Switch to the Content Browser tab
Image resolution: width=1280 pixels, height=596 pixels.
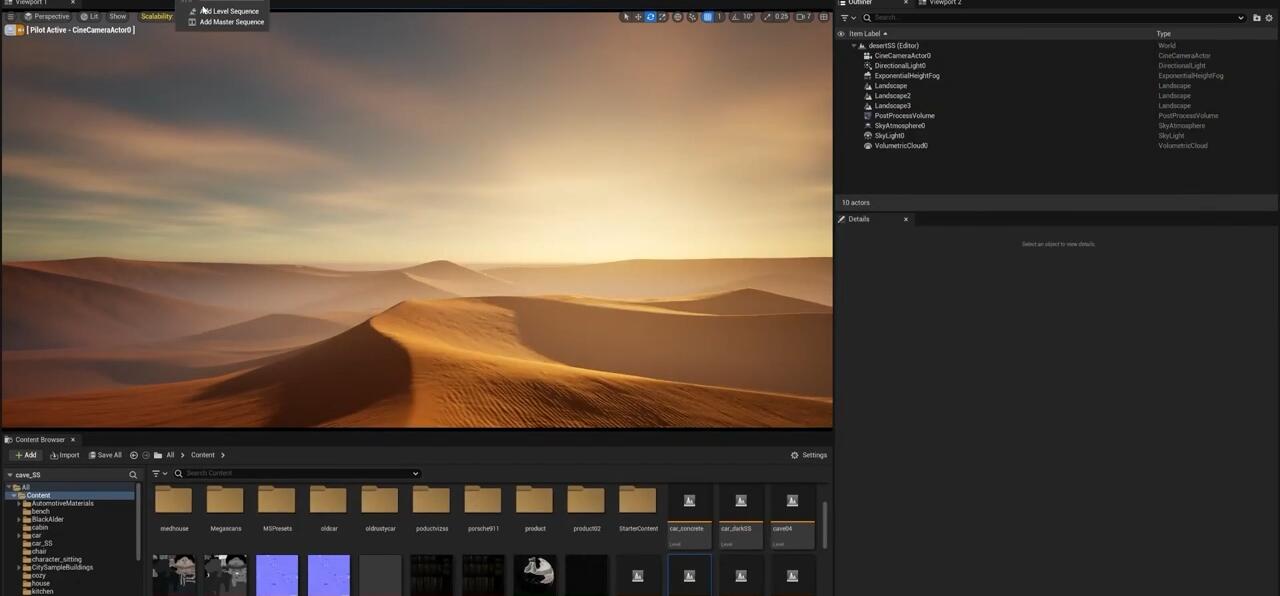click(40, 440)
